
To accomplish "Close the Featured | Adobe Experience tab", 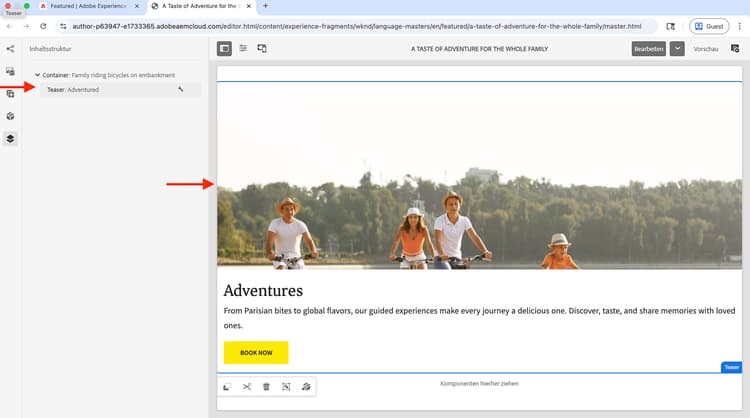I will (137, 6).
